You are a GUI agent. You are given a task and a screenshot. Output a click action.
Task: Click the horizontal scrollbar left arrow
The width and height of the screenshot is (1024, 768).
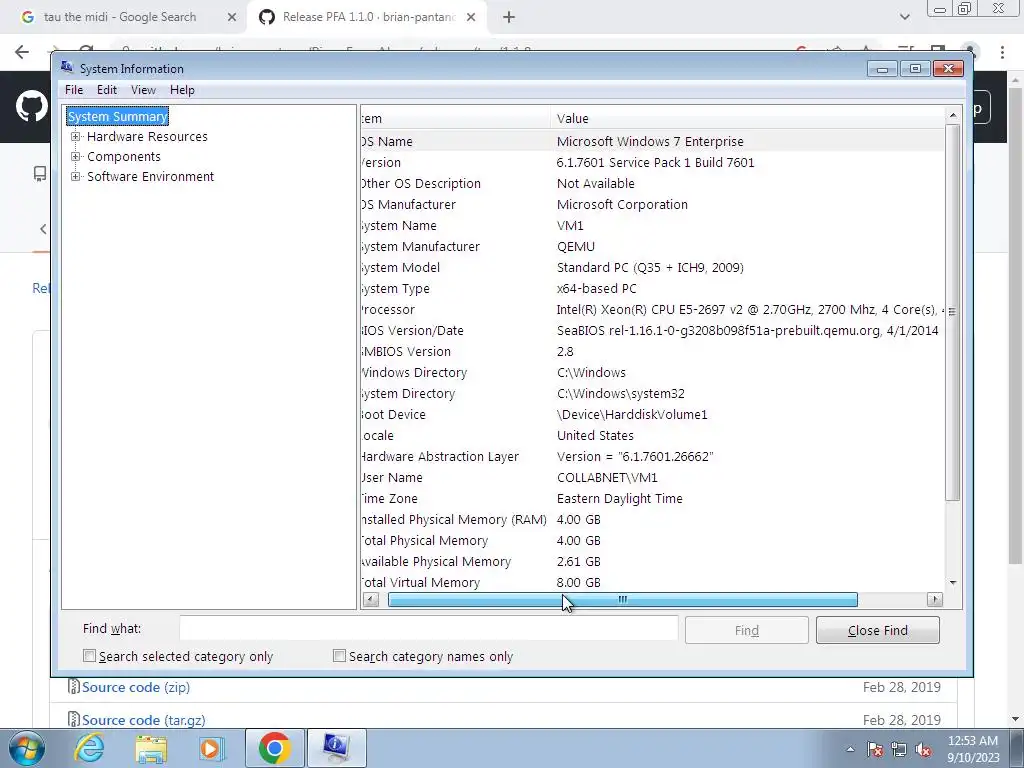[x=371, y=599]
